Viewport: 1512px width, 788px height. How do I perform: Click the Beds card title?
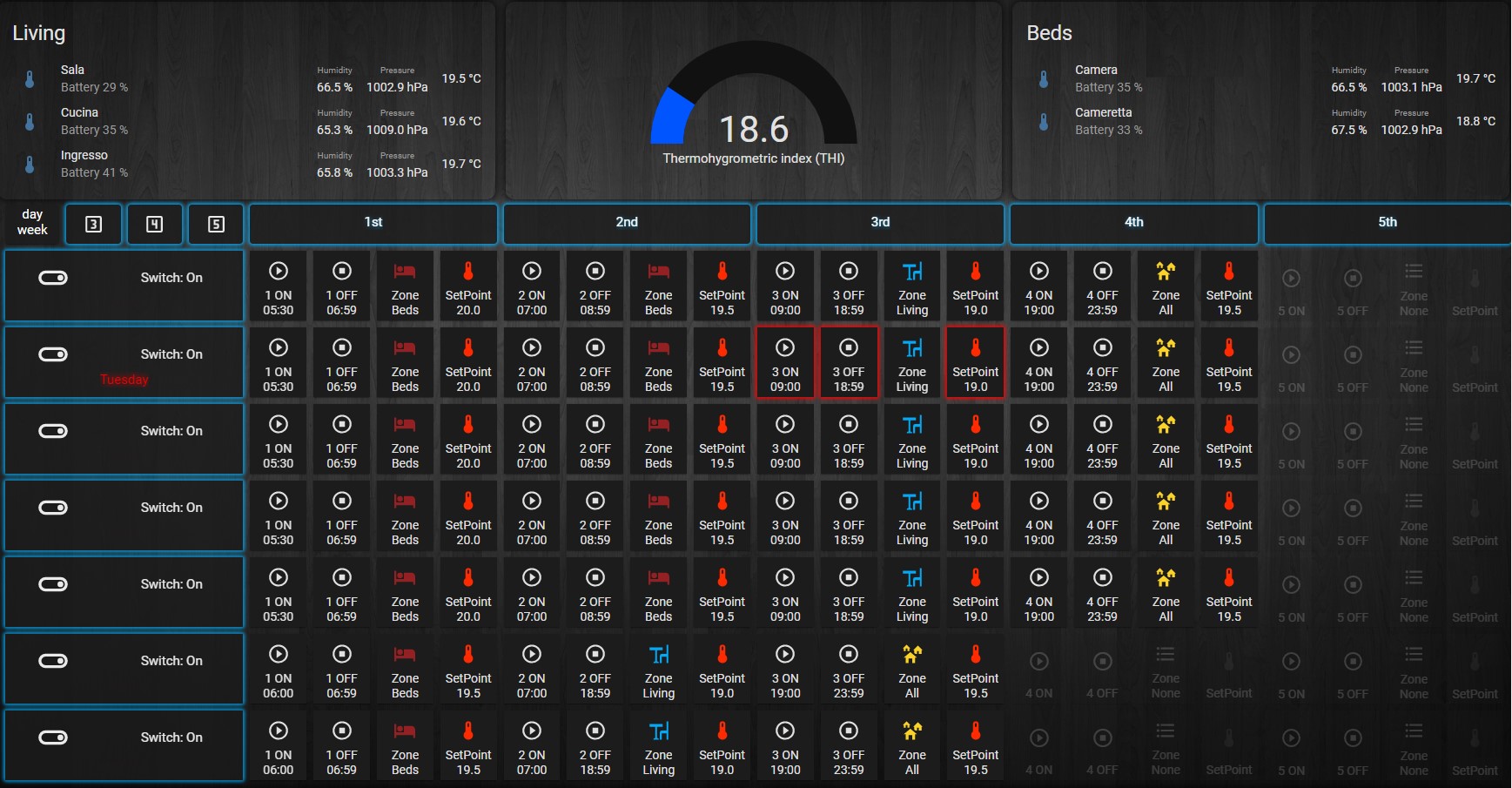[1049, 33]
